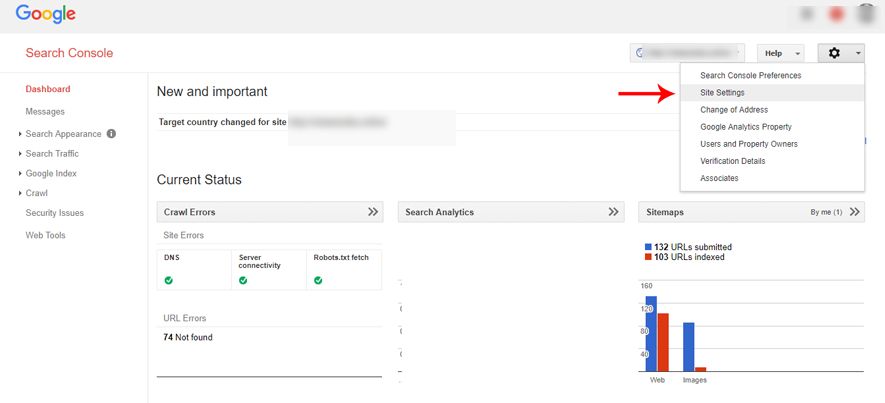
Task: Click the blue Web submitted bar
Action: pos(651,334)
